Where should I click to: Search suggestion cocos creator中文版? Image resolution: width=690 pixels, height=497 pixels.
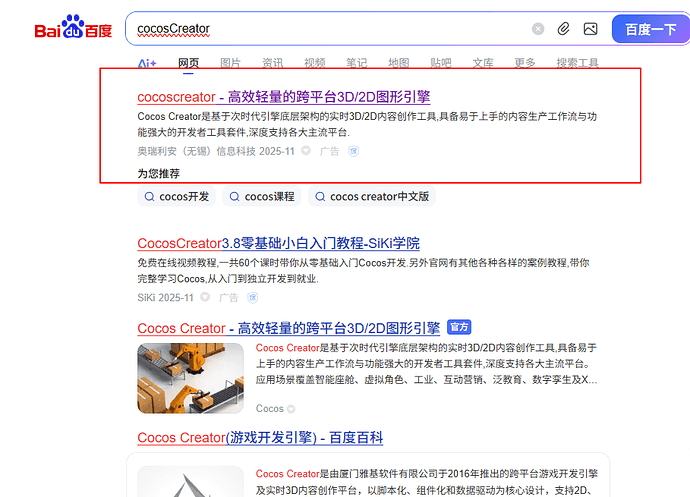coord(372,196)
